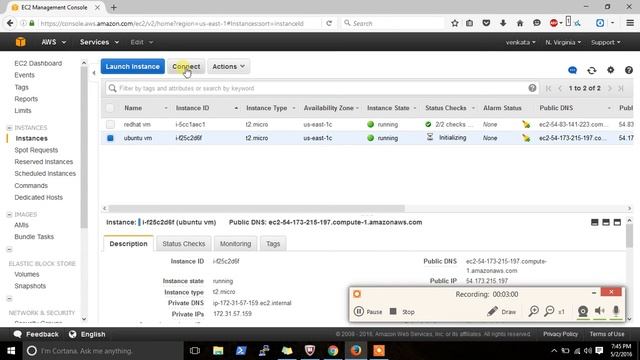
Task: Stop the screen recording
Action: (x=402, y=311)
